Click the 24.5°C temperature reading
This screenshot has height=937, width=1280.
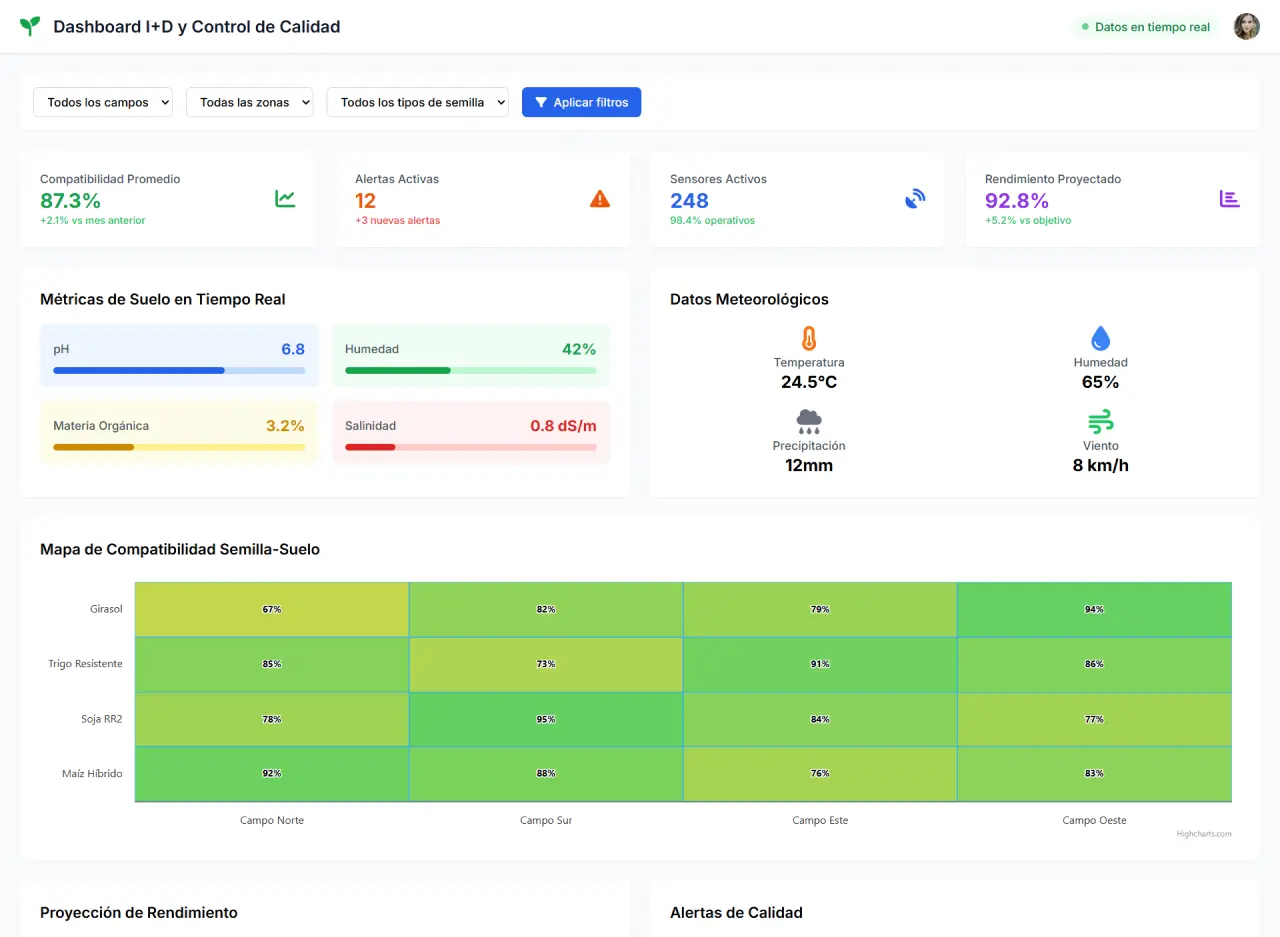pos(809,382)
